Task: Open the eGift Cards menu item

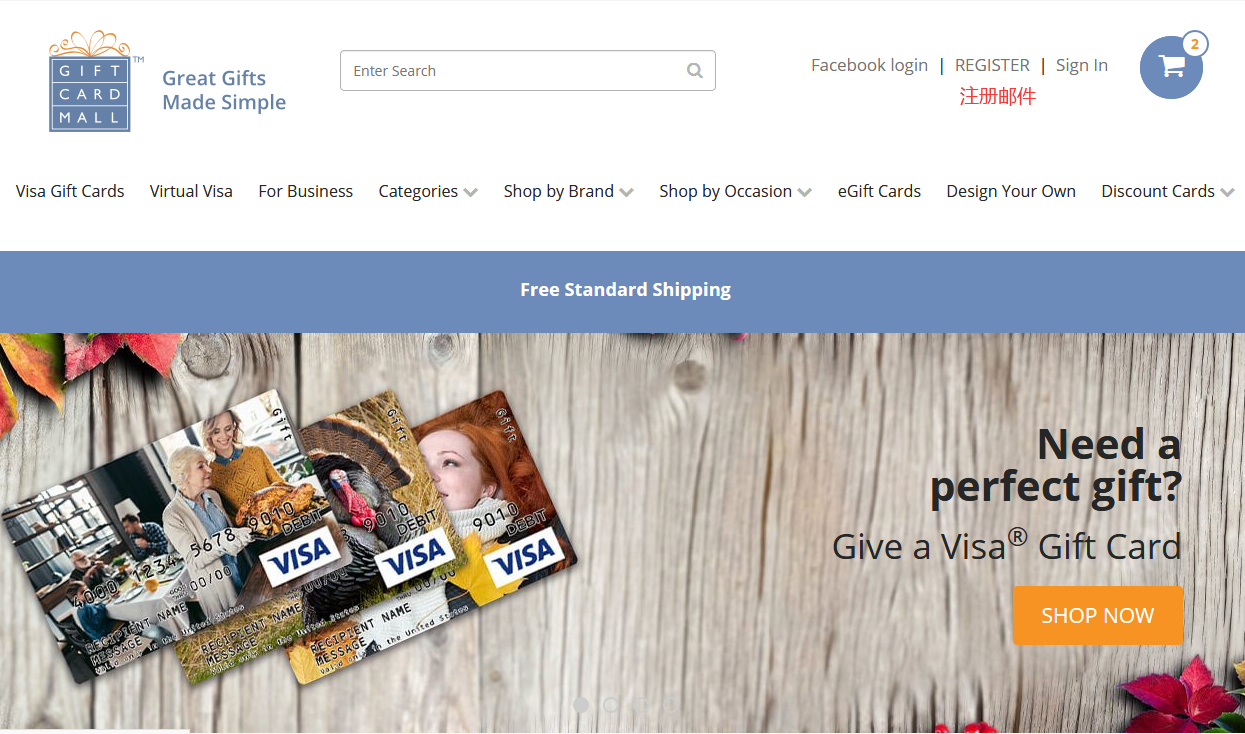Action: click(x=879, y=191)
